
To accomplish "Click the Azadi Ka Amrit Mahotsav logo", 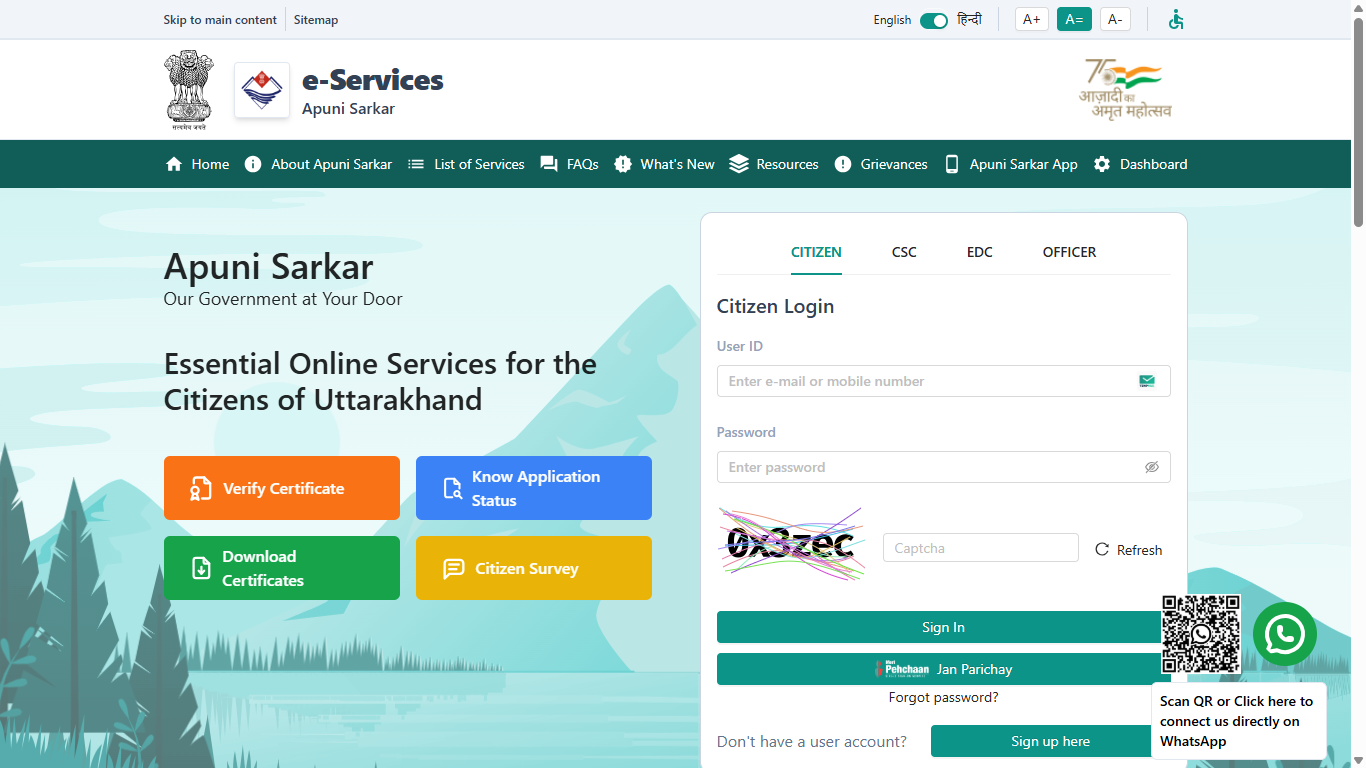I will tap(1125, 89).
